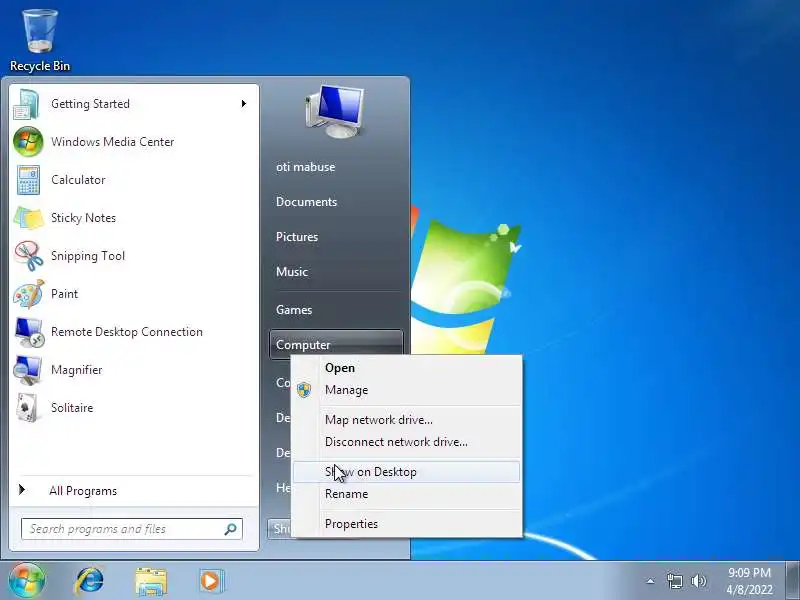Click the Calculator label
The width and height of the screenshot is (800, 600).
click(x=78, y=180)
